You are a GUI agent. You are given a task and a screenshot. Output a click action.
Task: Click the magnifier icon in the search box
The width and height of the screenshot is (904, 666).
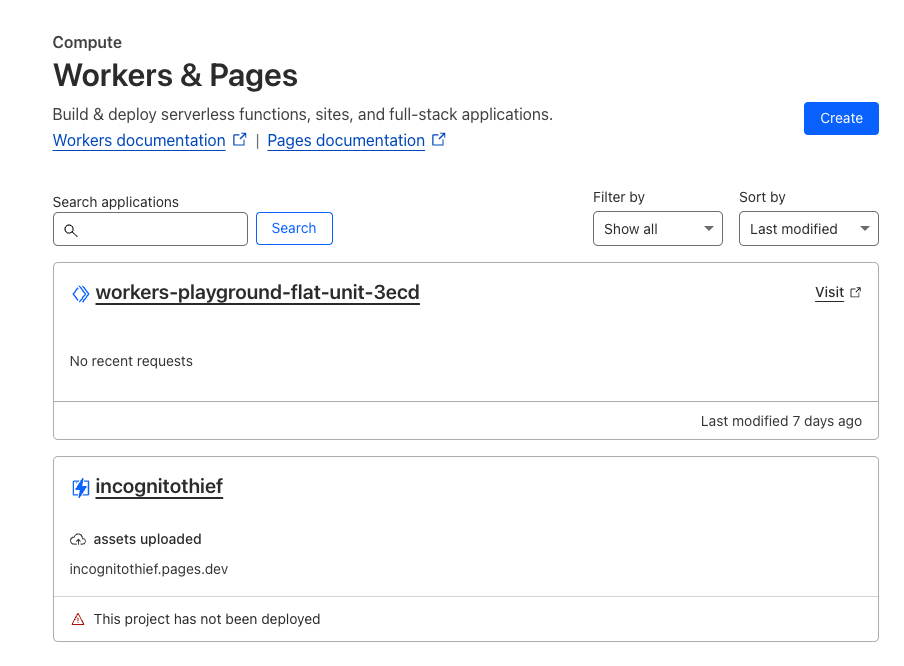click(x=71, y=231)
